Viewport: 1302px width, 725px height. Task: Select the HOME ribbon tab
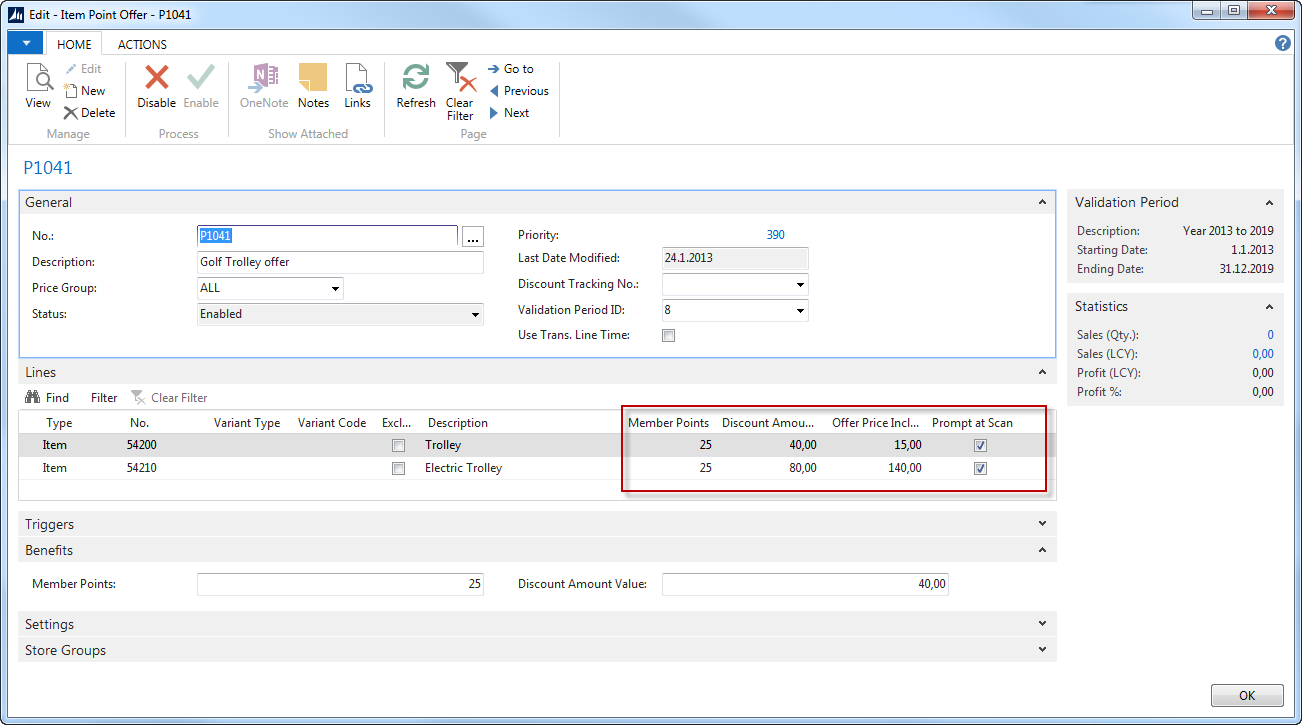coord(74,44)
